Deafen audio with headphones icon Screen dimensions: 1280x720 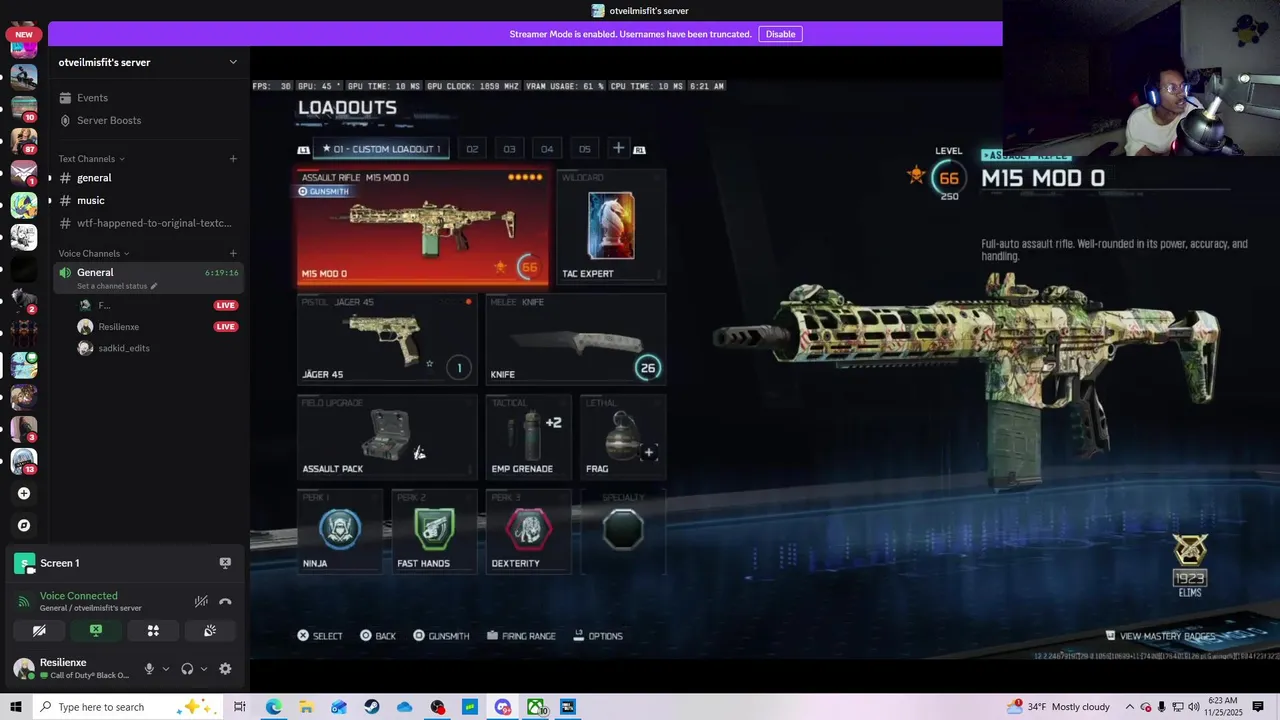(187, 669)
